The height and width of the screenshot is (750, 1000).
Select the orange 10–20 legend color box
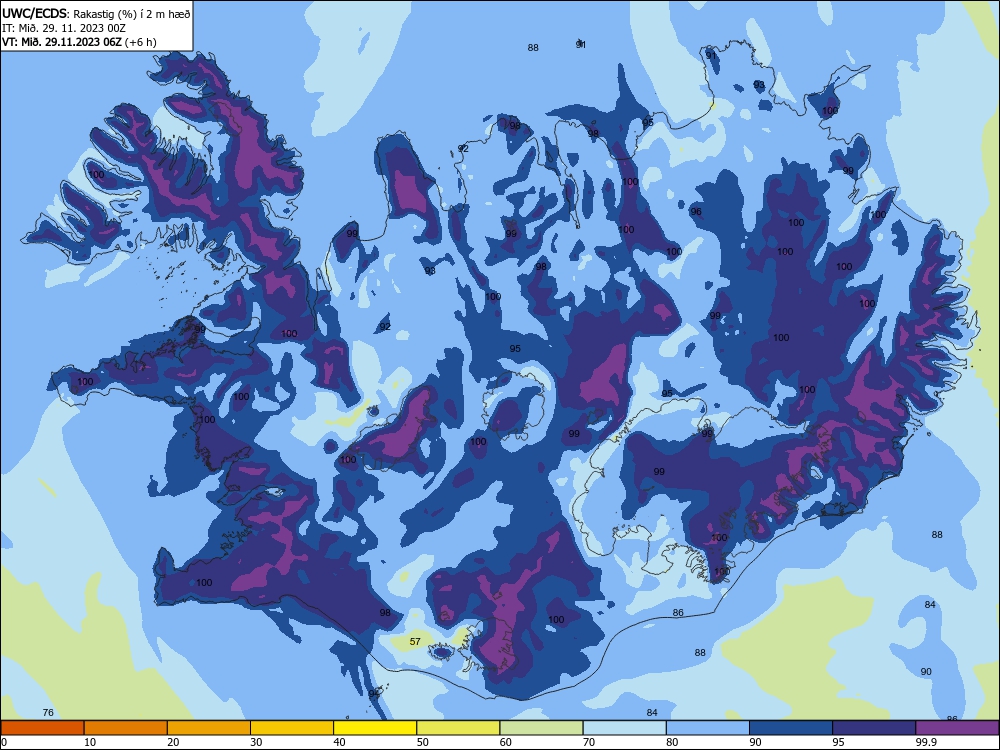pos(126,728)
